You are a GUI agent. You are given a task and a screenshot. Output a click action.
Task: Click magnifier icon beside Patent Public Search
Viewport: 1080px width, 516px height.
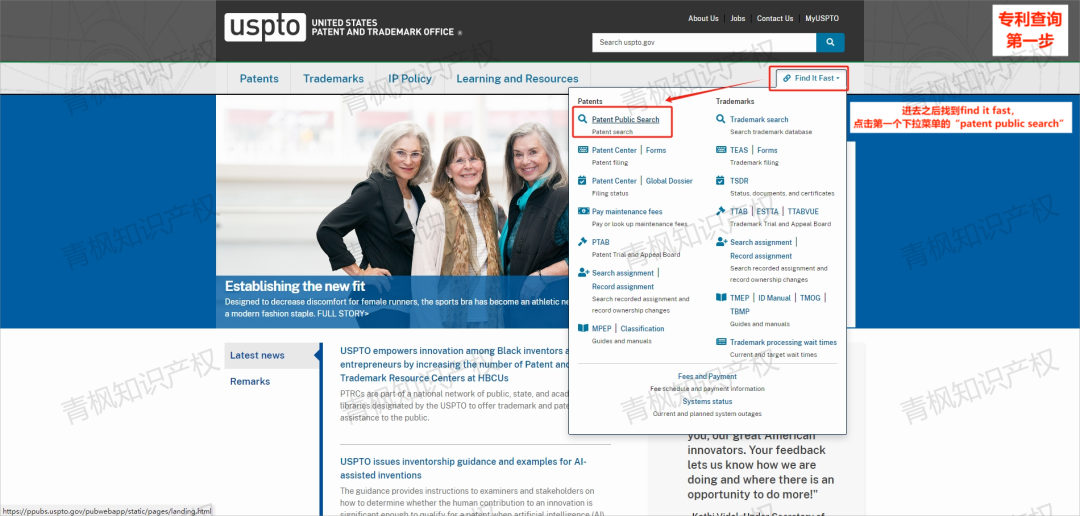[583, 119]
